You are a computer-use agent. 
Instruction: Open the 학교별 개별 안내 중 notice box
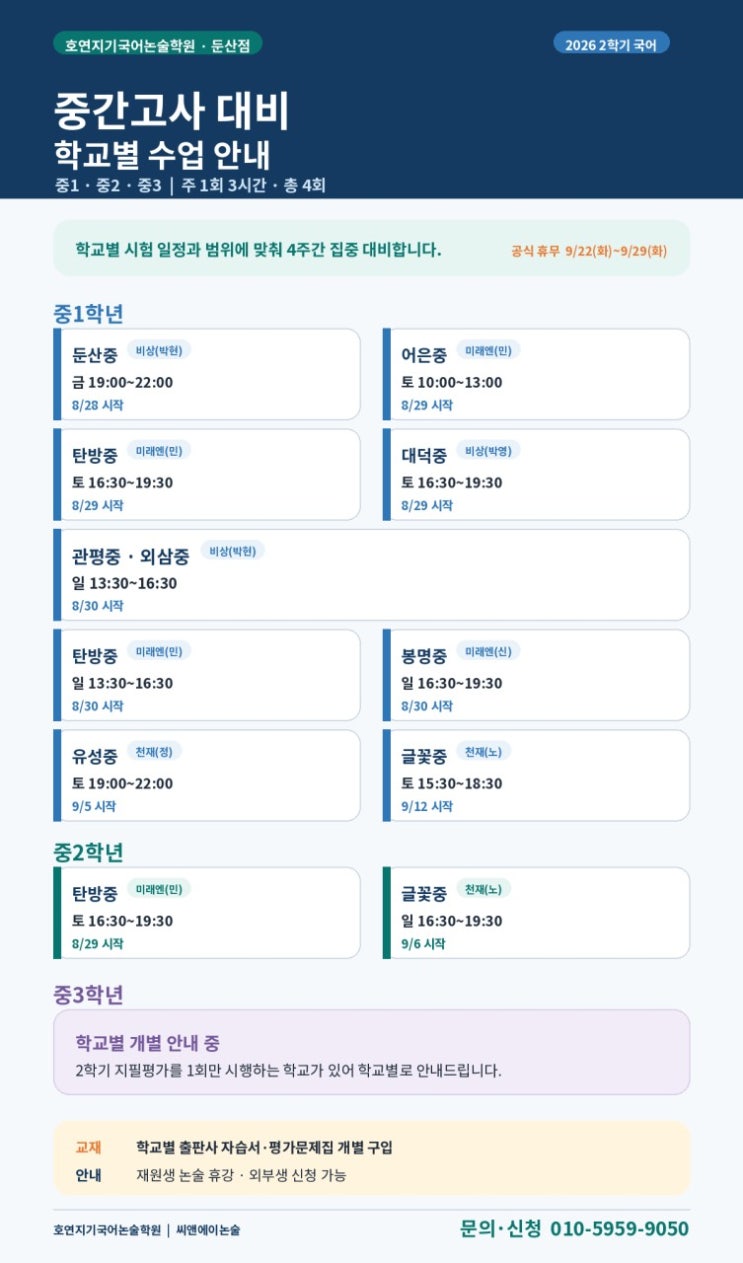click(372, 1052)
